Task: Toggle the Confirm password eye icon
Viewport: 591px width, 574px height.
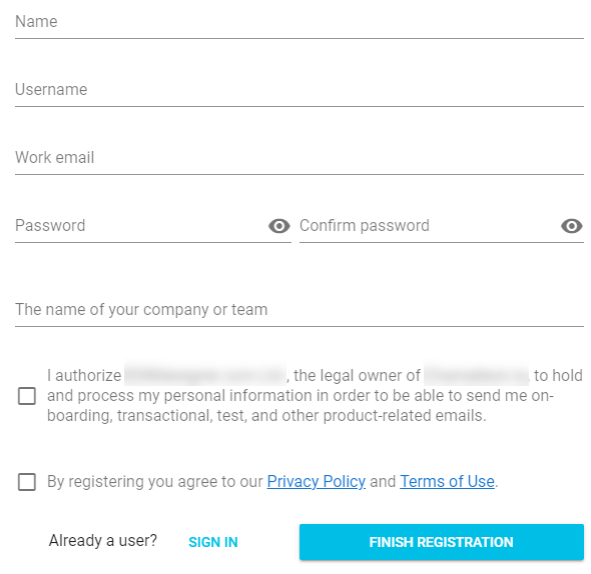Action: 571,226
